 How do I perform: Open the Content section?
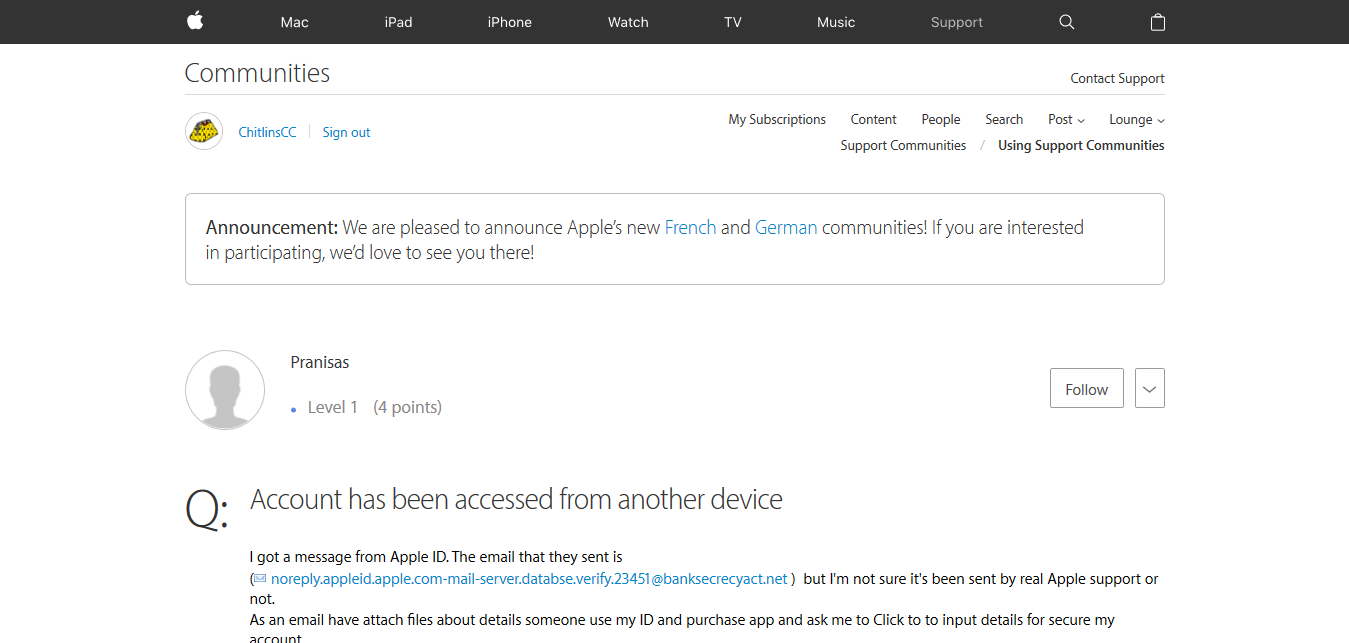click(x=873, y=119)
